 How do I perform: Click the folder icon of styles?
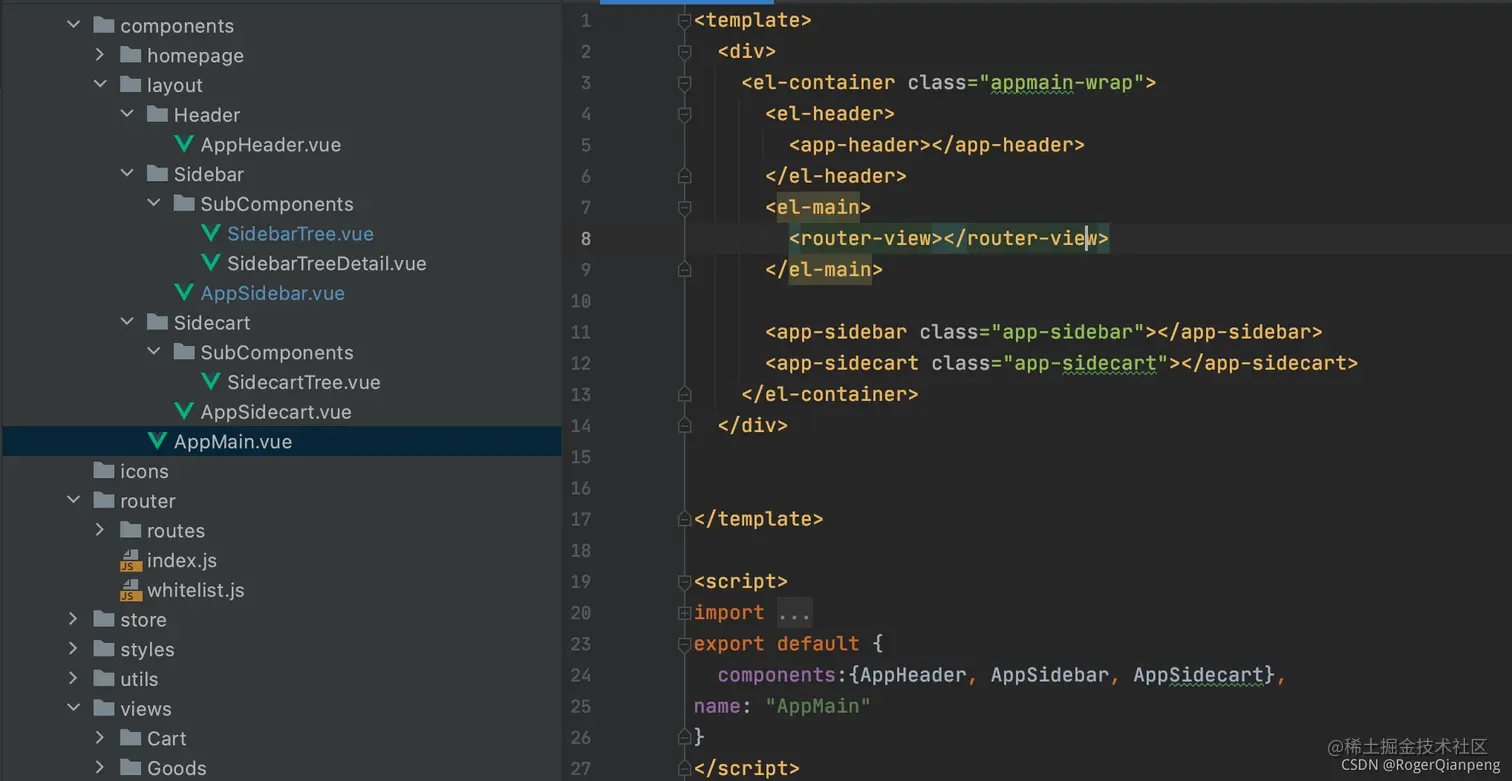104,649
